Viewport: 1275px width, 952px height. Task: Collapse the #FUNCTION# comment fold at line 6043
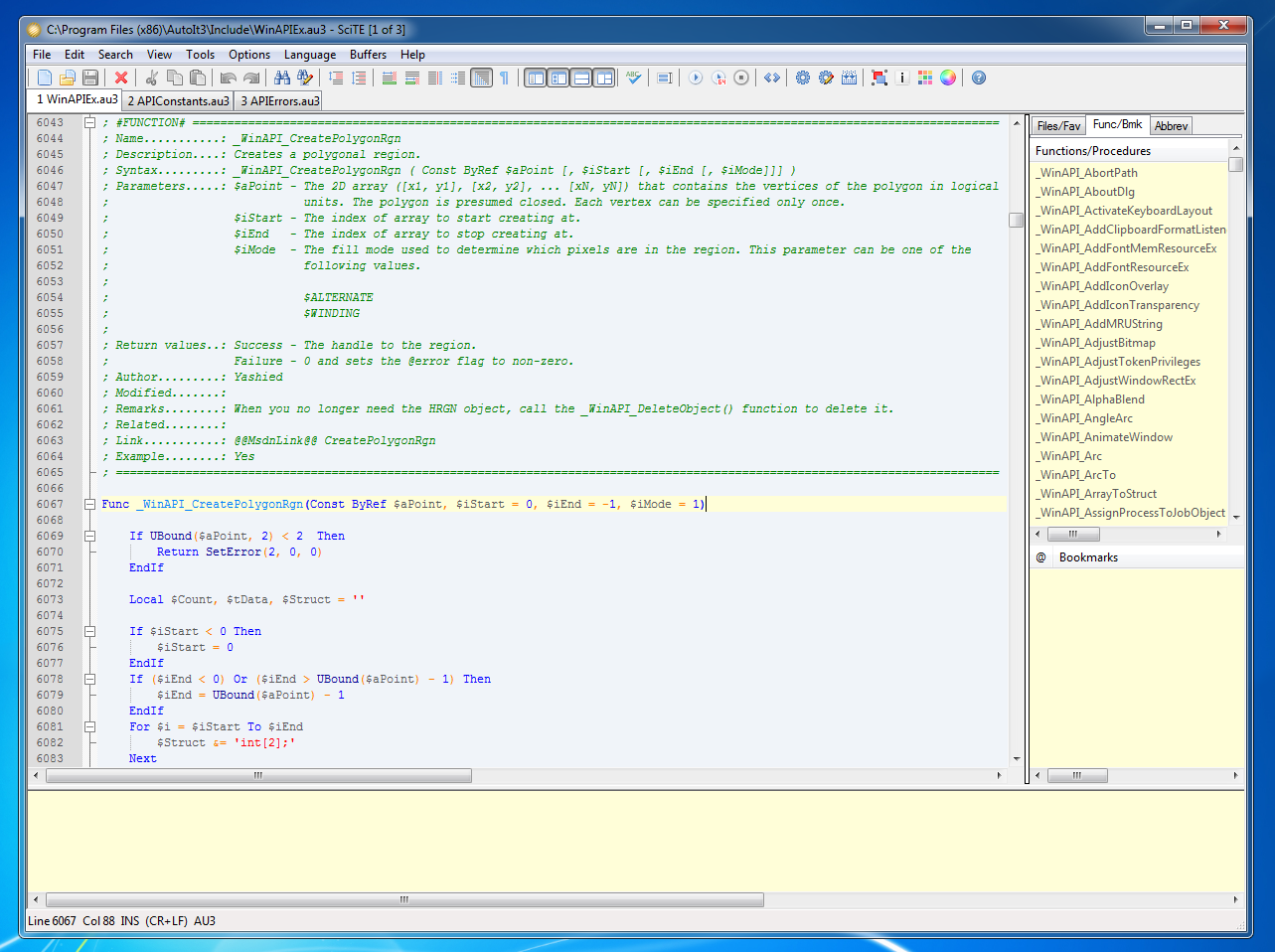coord(89,122)
